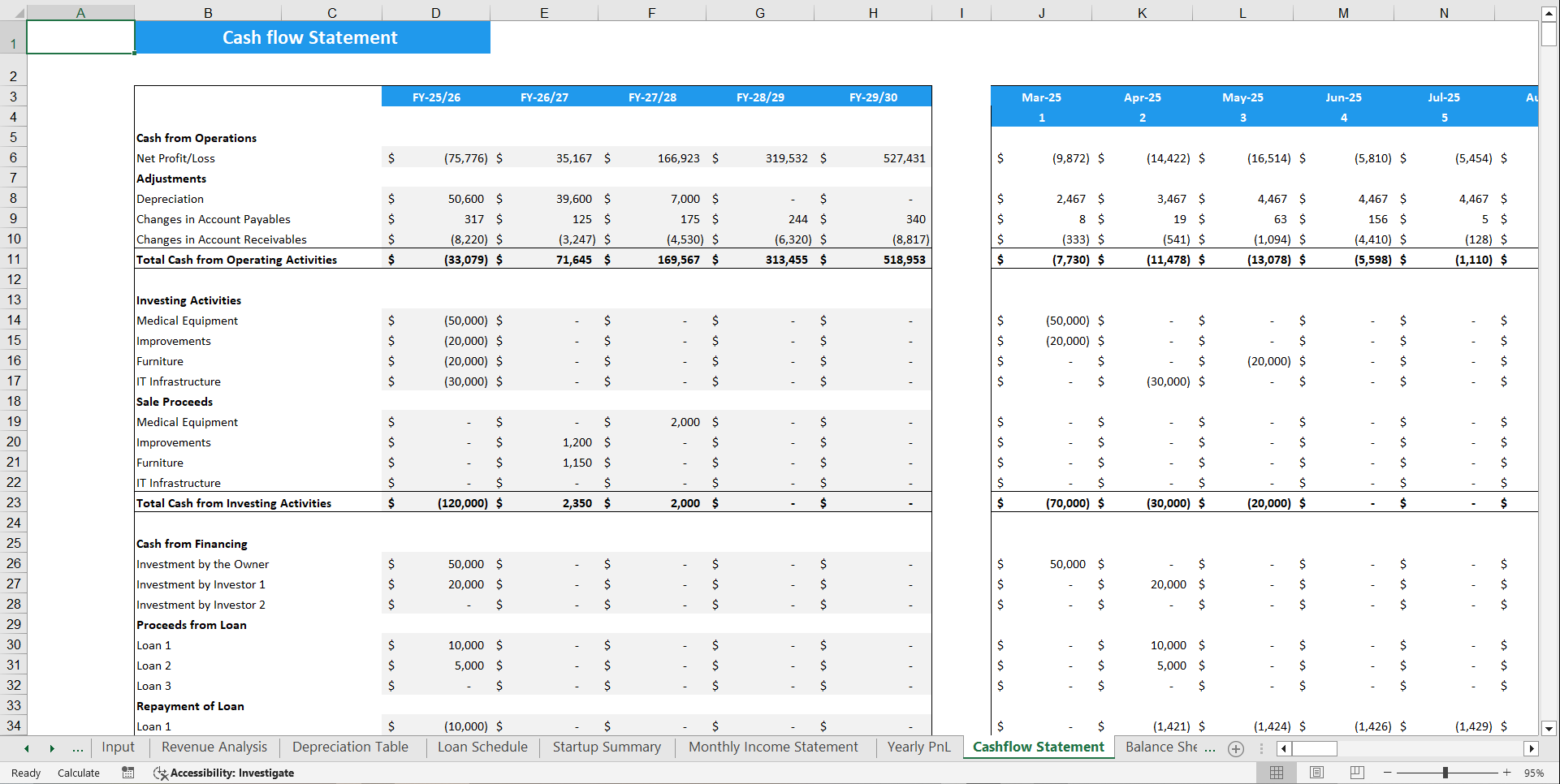
Task: Select column D by its header
Action: click(x=435, y=13)
